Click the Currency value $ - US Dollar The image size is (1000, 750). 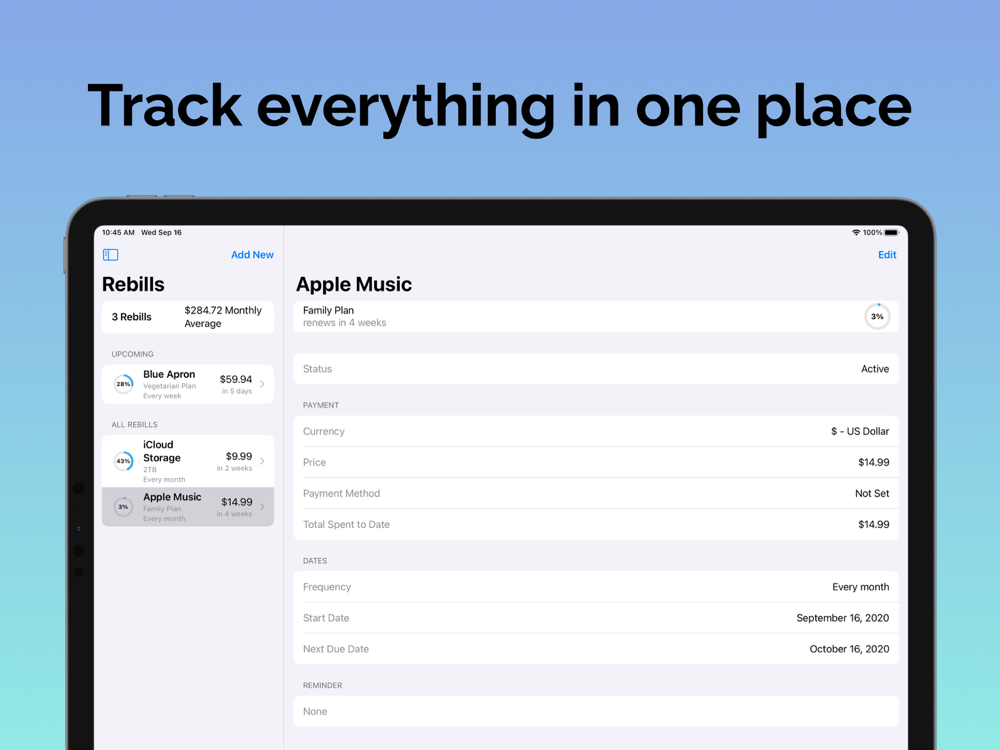860,431
